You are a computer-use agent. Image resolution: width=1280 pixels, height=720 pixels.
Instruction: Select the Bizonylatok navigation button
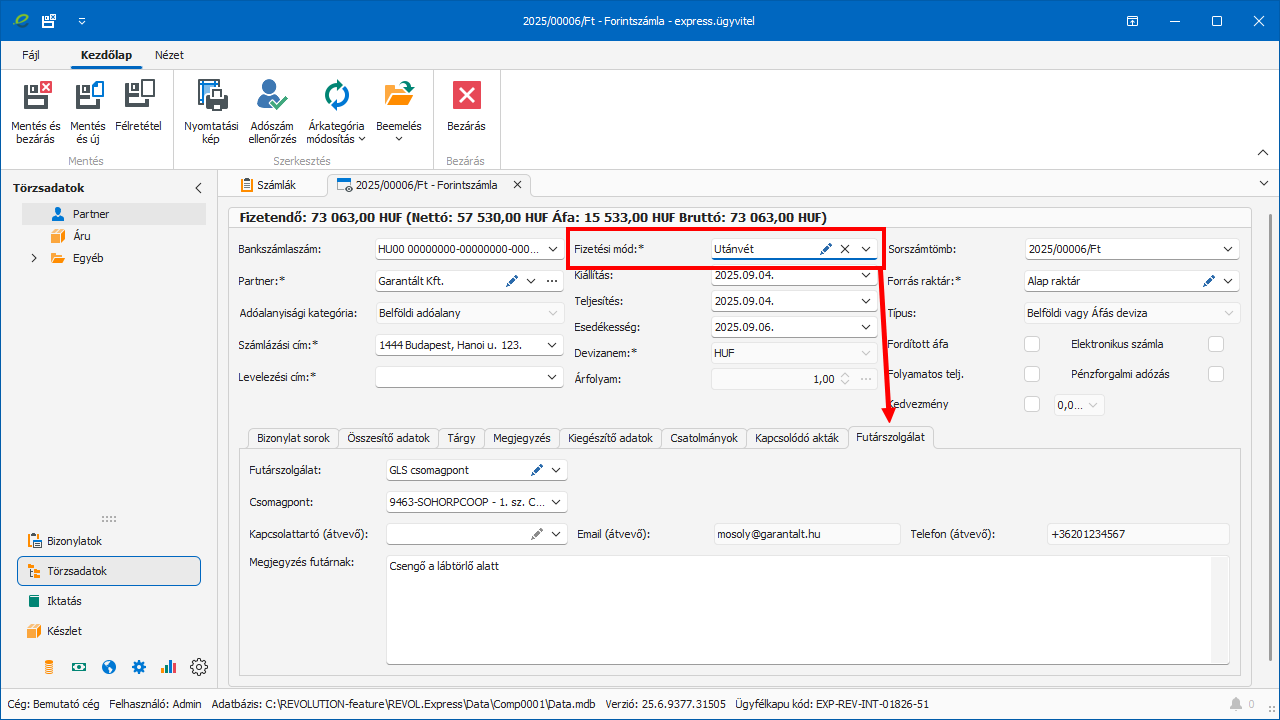[x=73, y=541]
